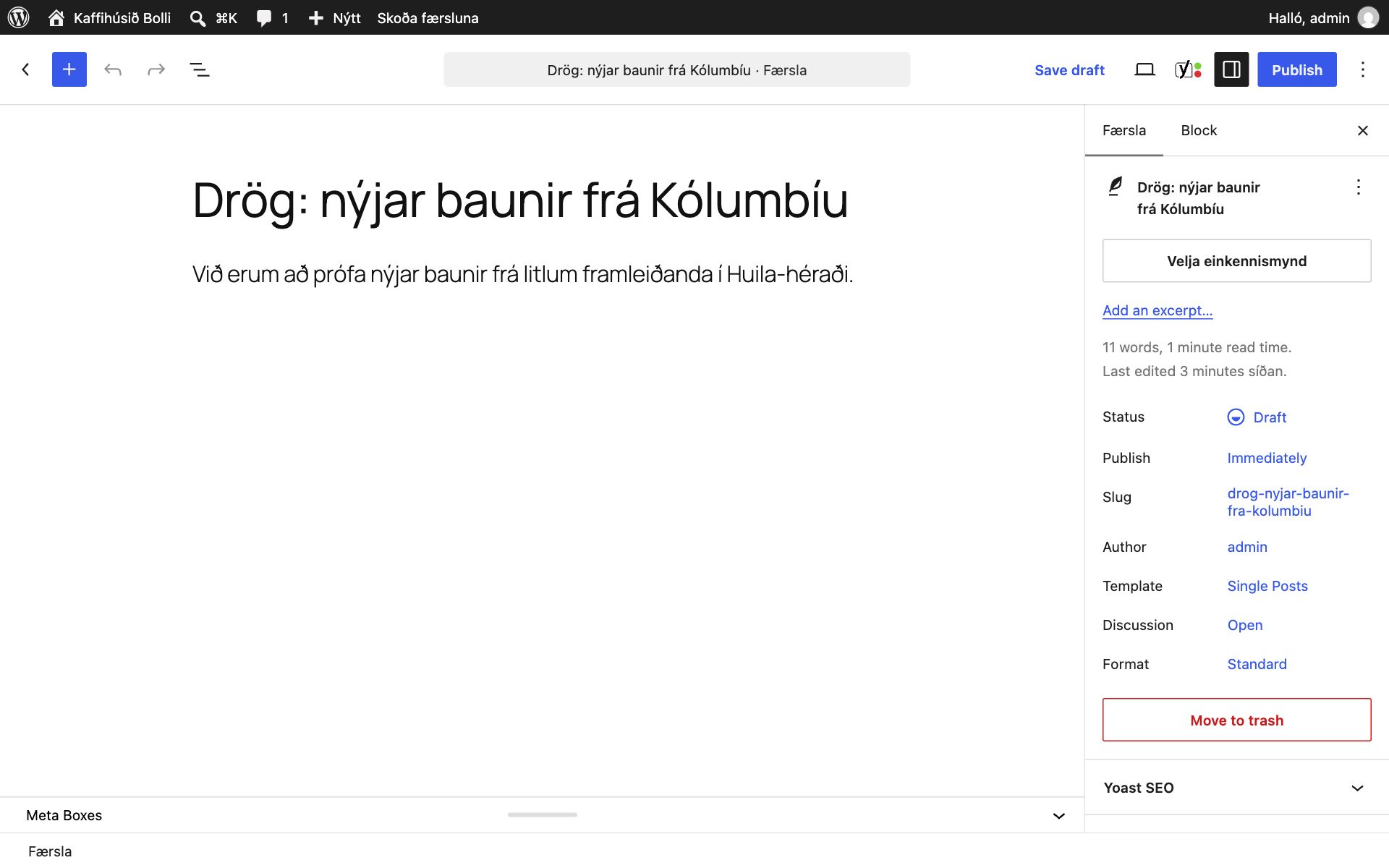The image size is (1389, 868).
Task: Toggle the settings sidebar panel
Action: (1231, 69)
